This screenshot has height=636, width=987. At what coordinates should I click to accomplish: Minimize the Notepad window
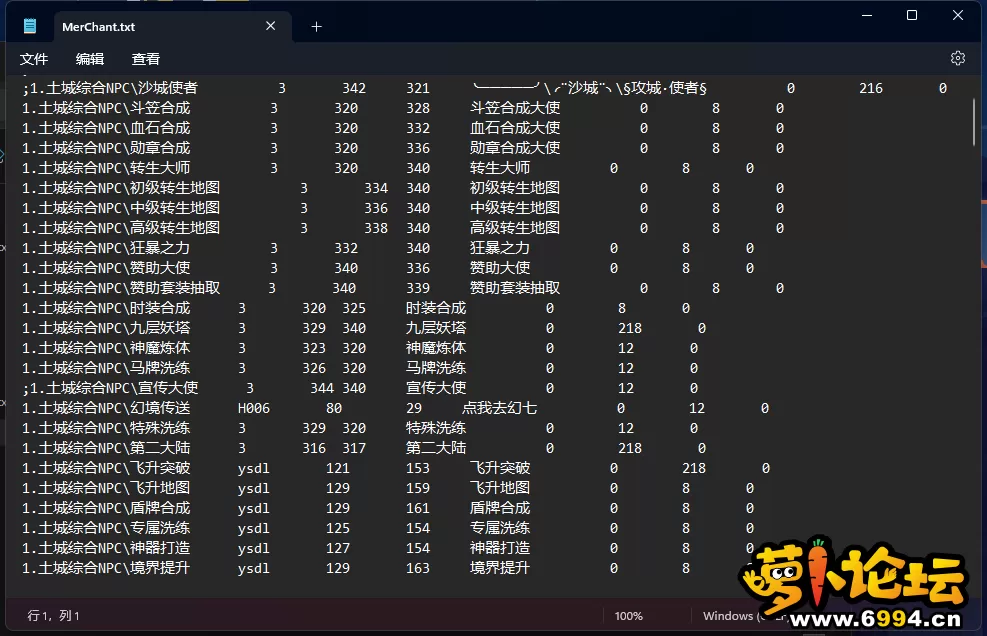coord(867,15)
